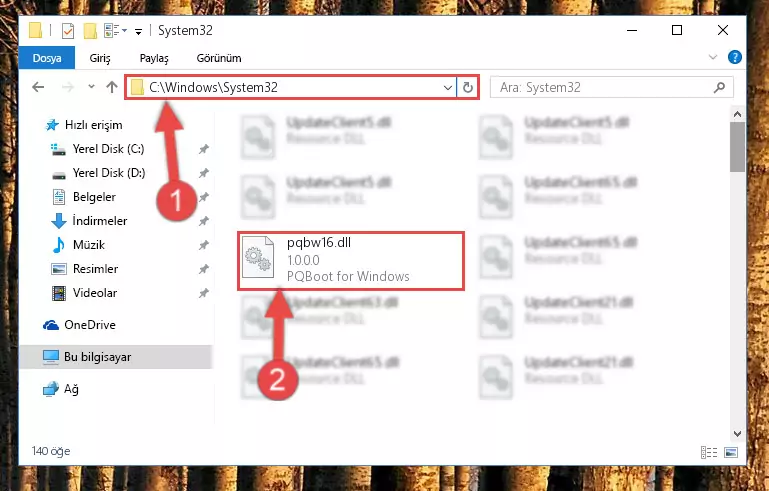Click the refresh icon beside address bar
This screenshot has height=491, width=769.
[x=467, y=88]
